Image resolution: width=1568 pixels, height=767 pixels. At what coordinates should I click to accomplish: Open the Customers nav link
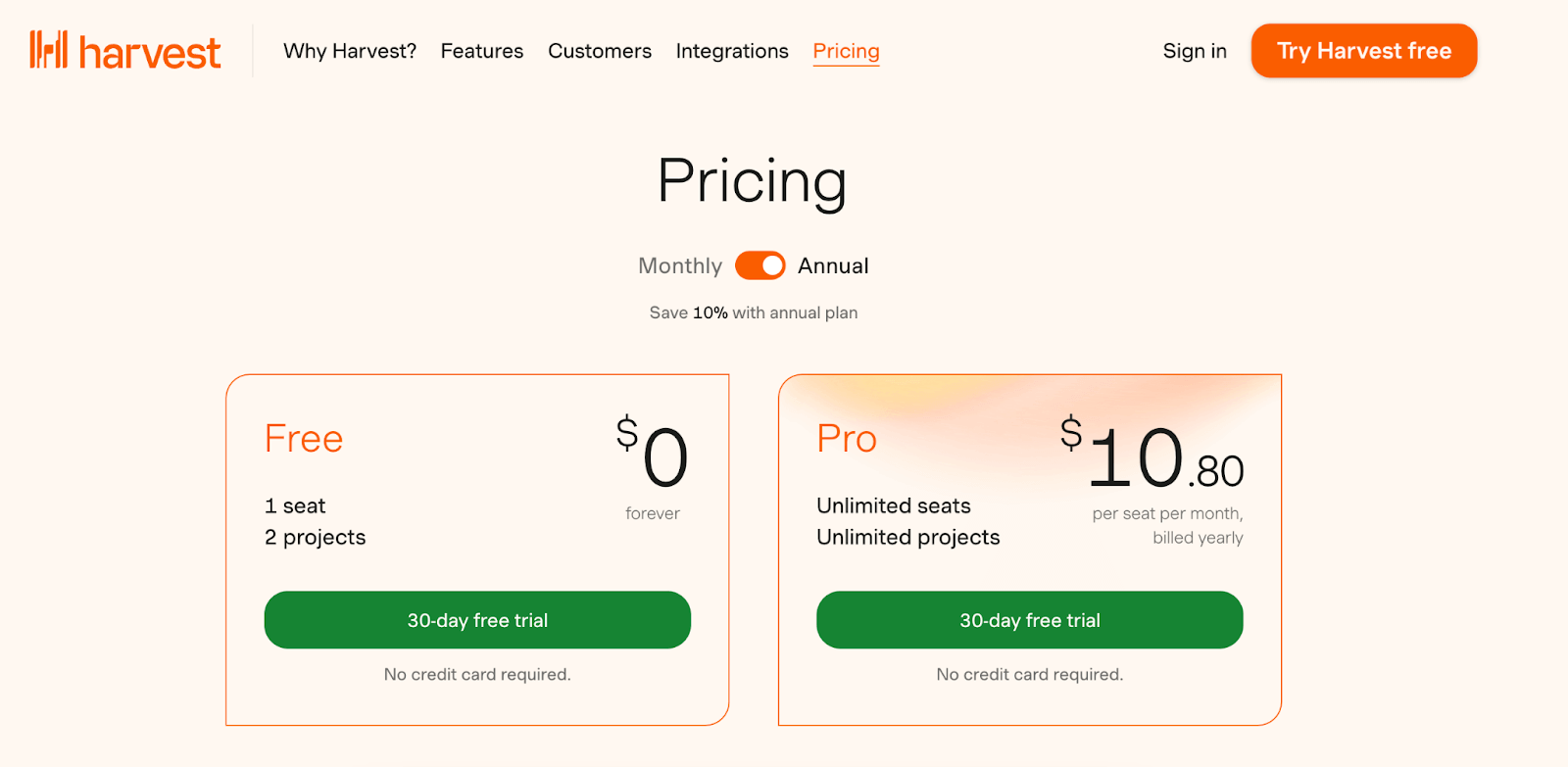point(600,51)
